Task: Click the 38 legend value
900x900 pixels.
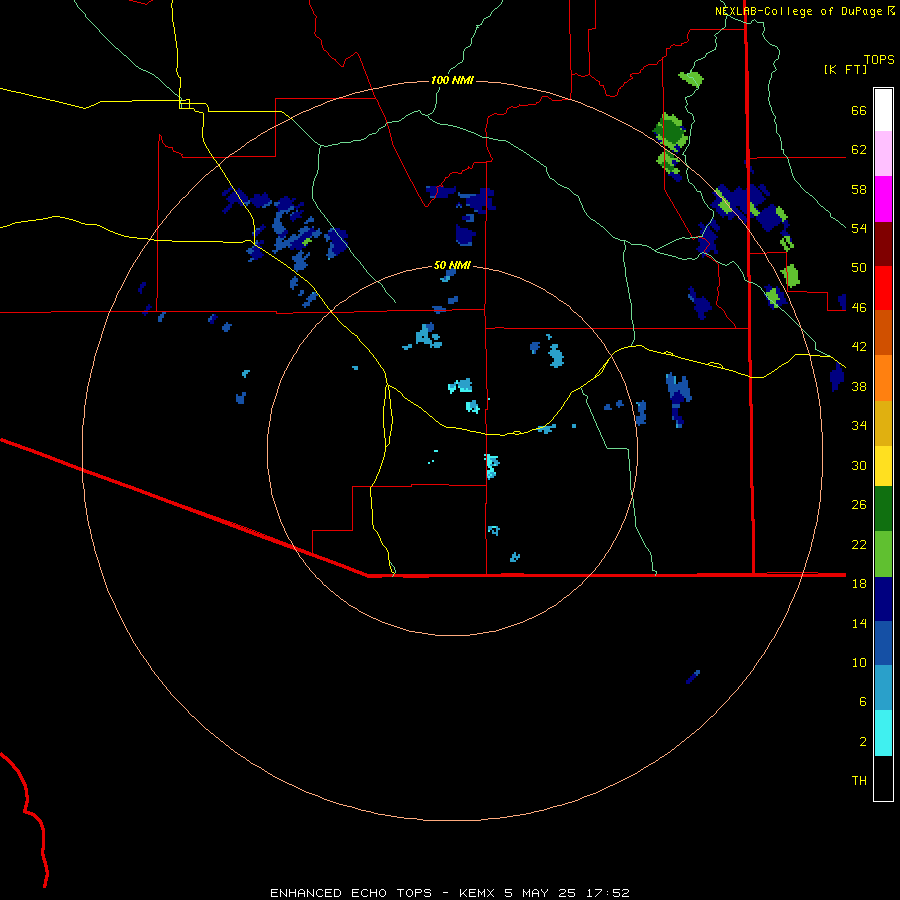Action: tap(859, 386)
